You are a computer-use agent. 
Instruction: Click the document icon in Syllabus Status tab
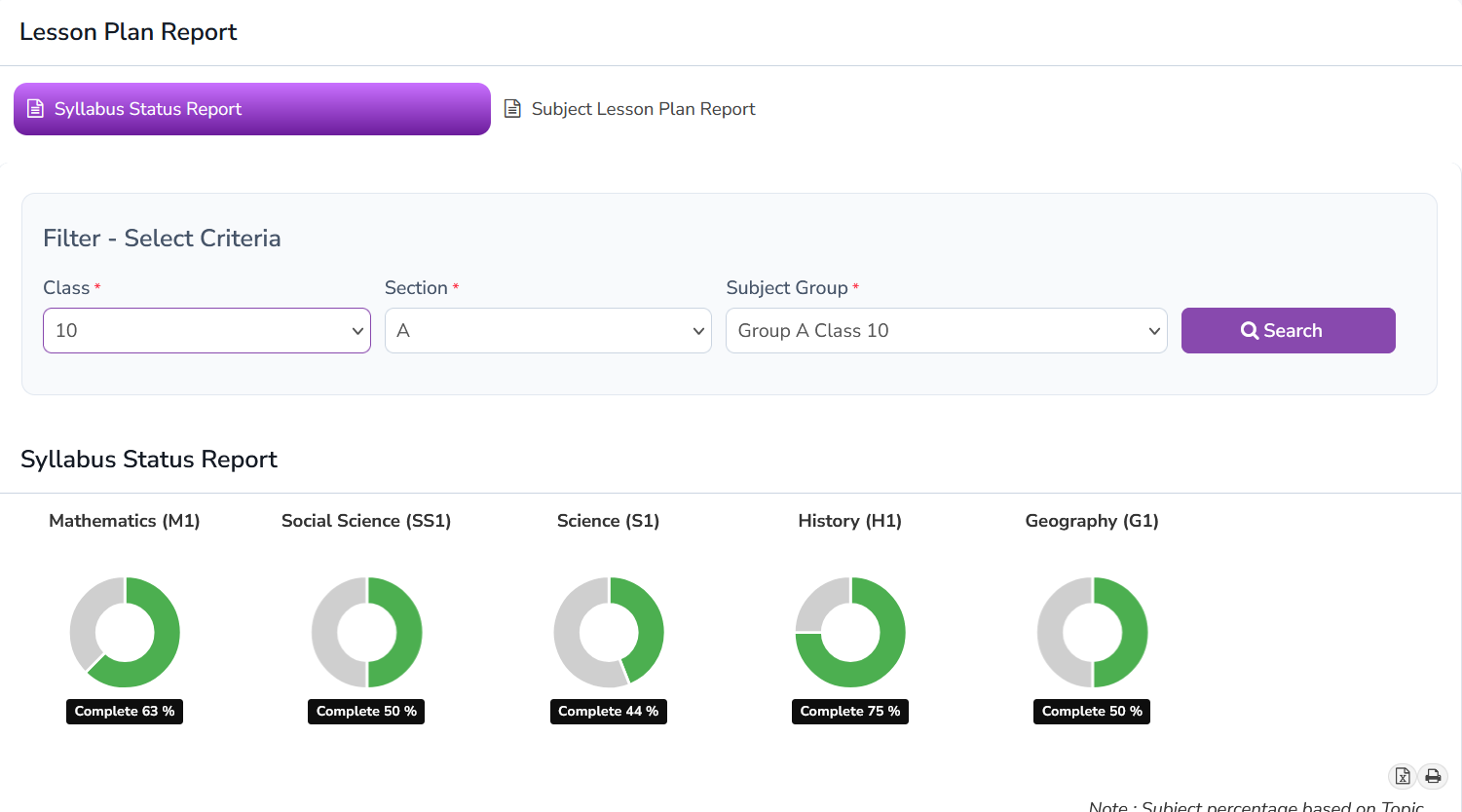35,109
